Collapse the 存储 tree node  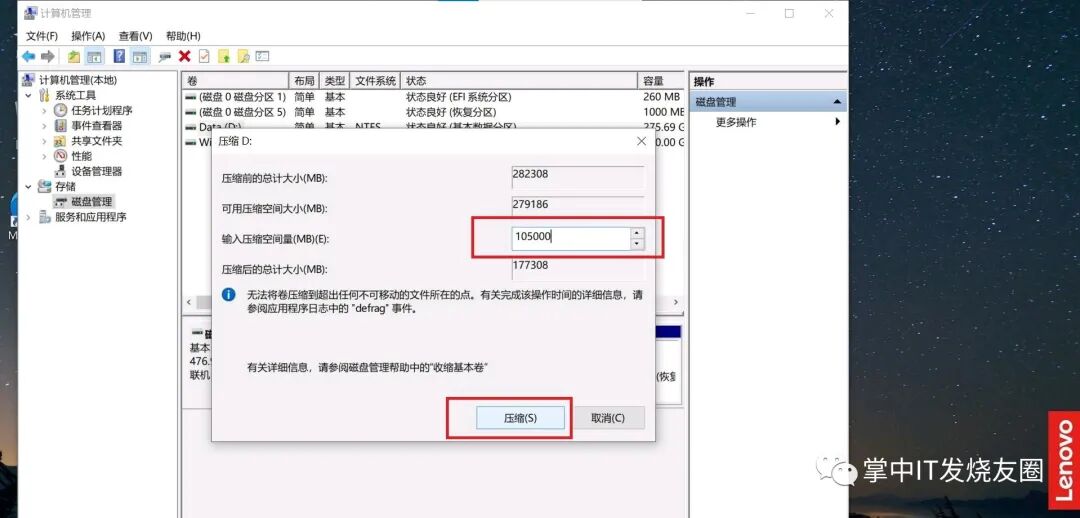[29, 186]
